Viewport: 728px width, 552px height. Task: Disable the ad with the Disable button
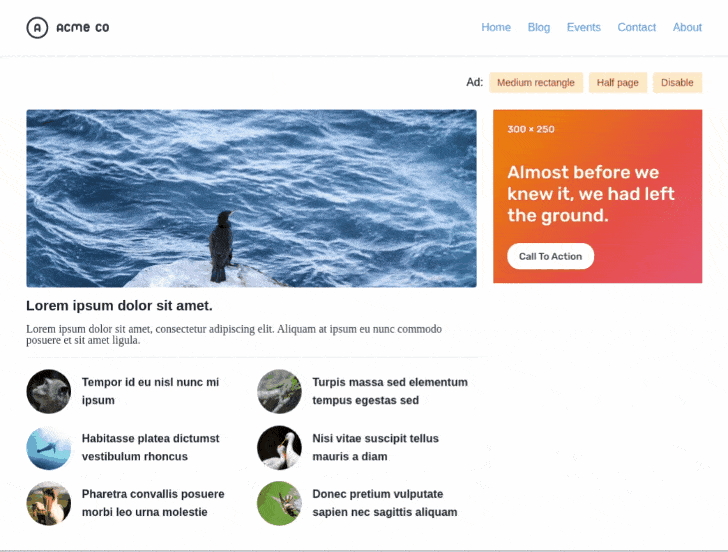click(677, 83)
